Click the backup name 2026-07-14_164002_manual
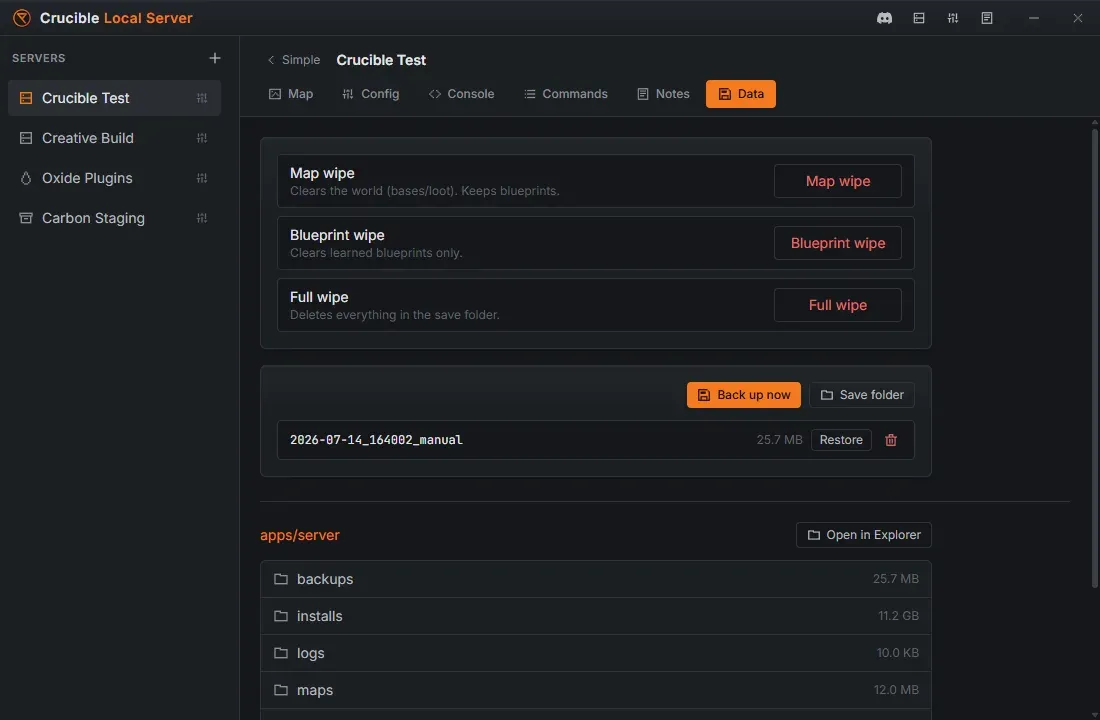The image size is (1100, 720). point(376,440)
